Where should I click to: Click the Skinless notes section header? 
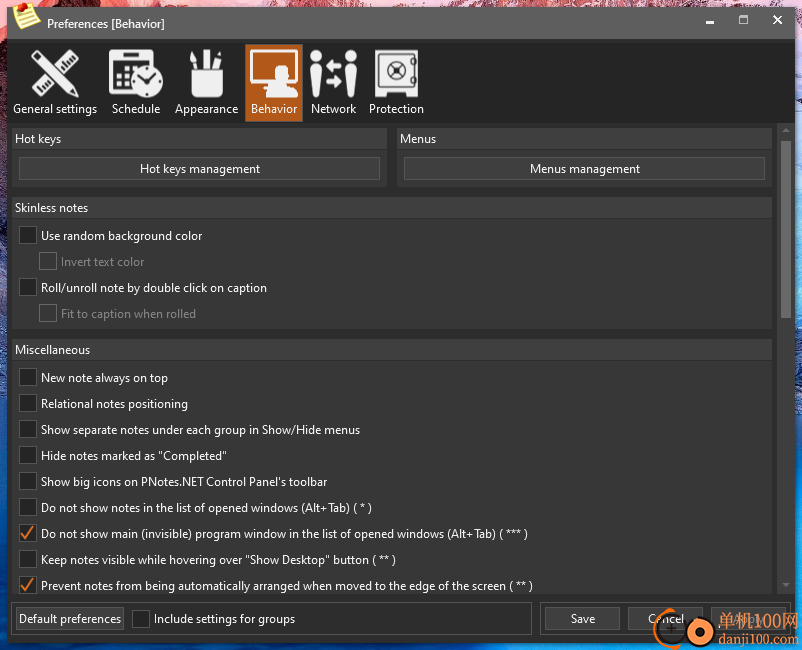click(392, 208)
